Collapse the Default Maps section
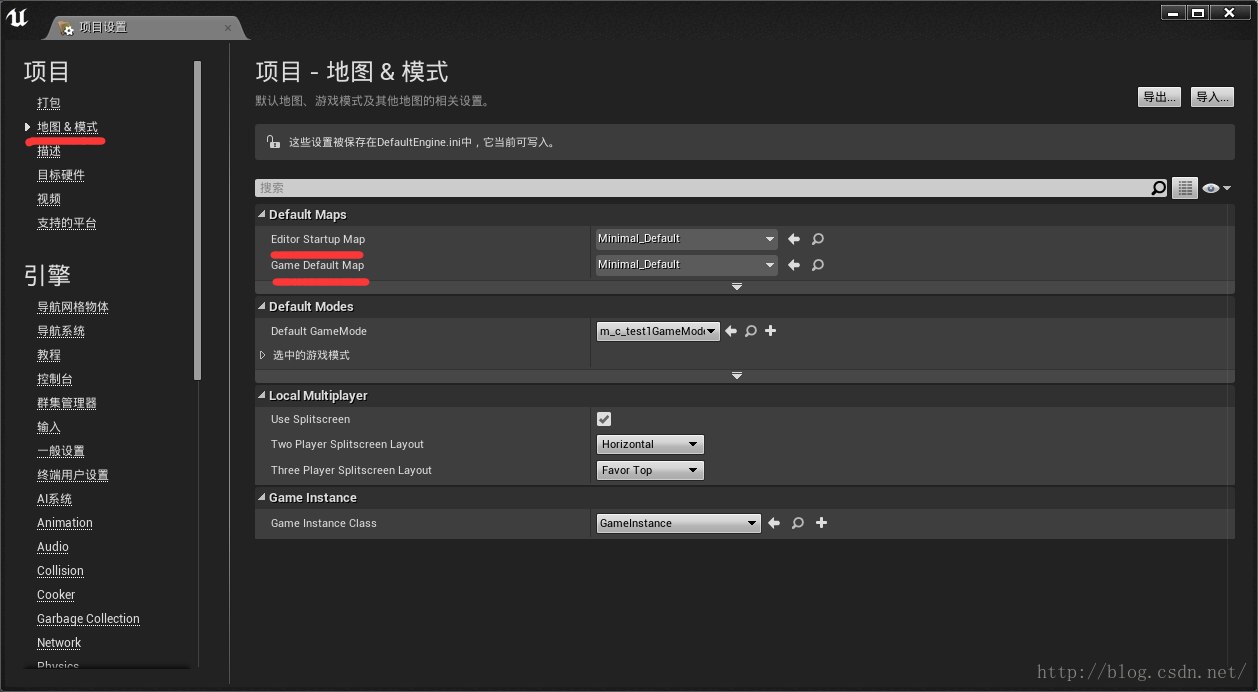This screenshot has height=692, width=1258. point(262,215)
